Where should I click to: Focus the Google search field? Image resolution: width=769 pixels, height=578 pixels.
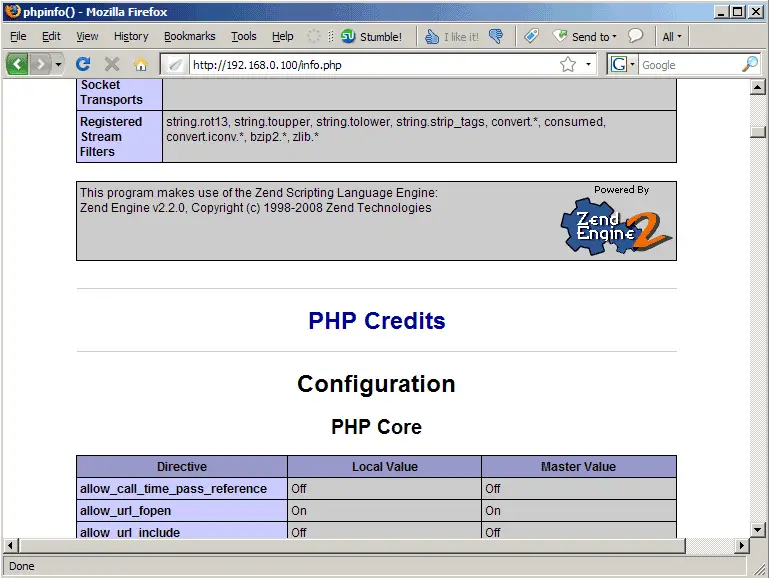(690, 65)
